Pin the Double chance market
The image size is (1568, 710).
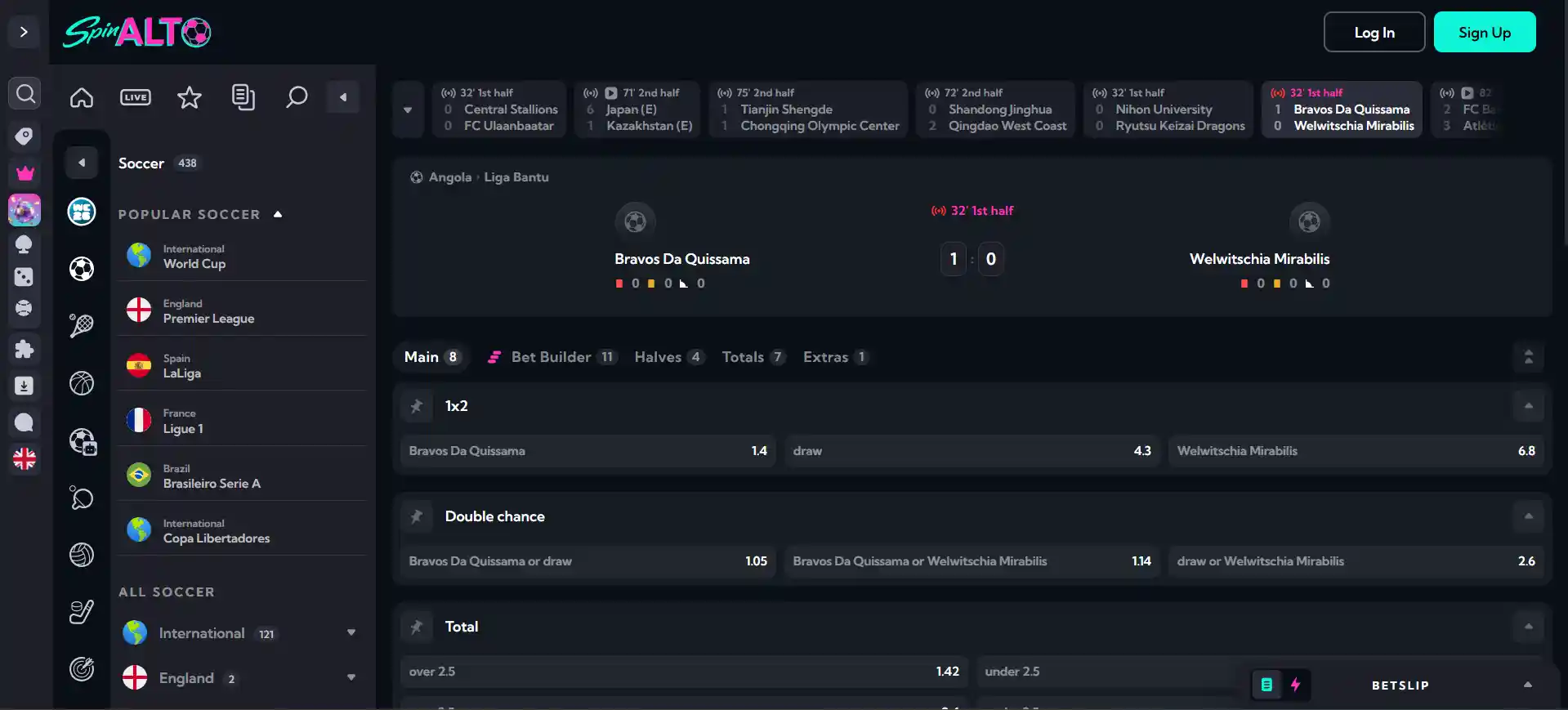pos(417,516)
